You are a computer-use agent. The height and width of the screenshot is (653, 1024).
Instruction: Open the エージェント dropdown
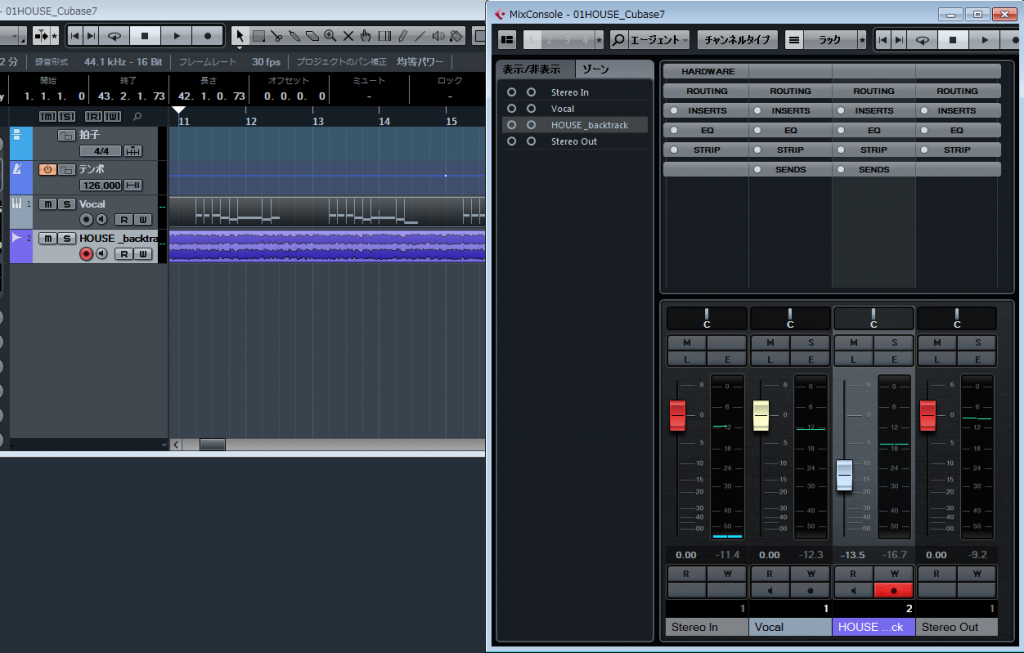point(659,40)
